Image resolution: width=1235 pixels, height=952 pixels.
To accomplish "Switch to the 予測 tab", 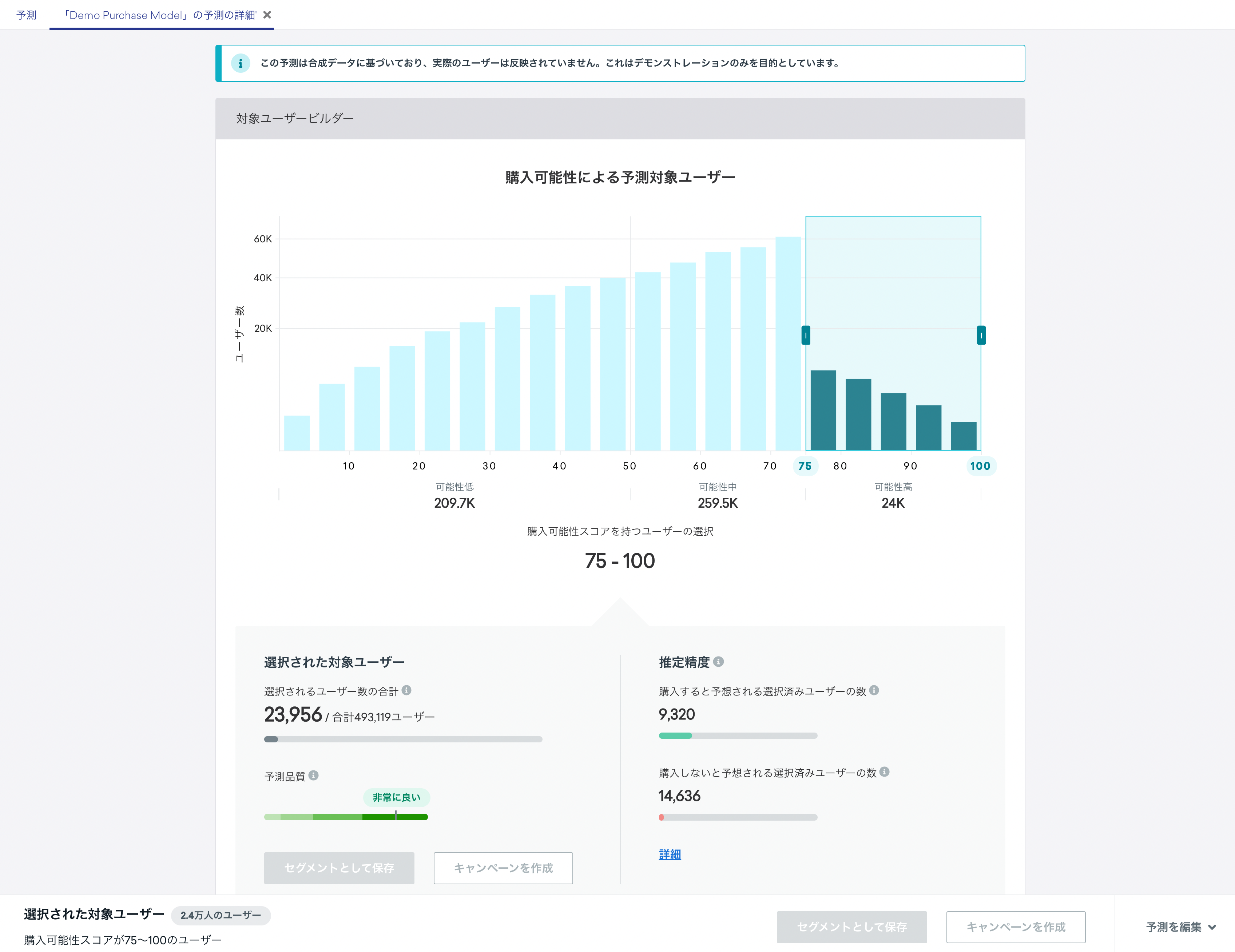I will coord(26,15).
